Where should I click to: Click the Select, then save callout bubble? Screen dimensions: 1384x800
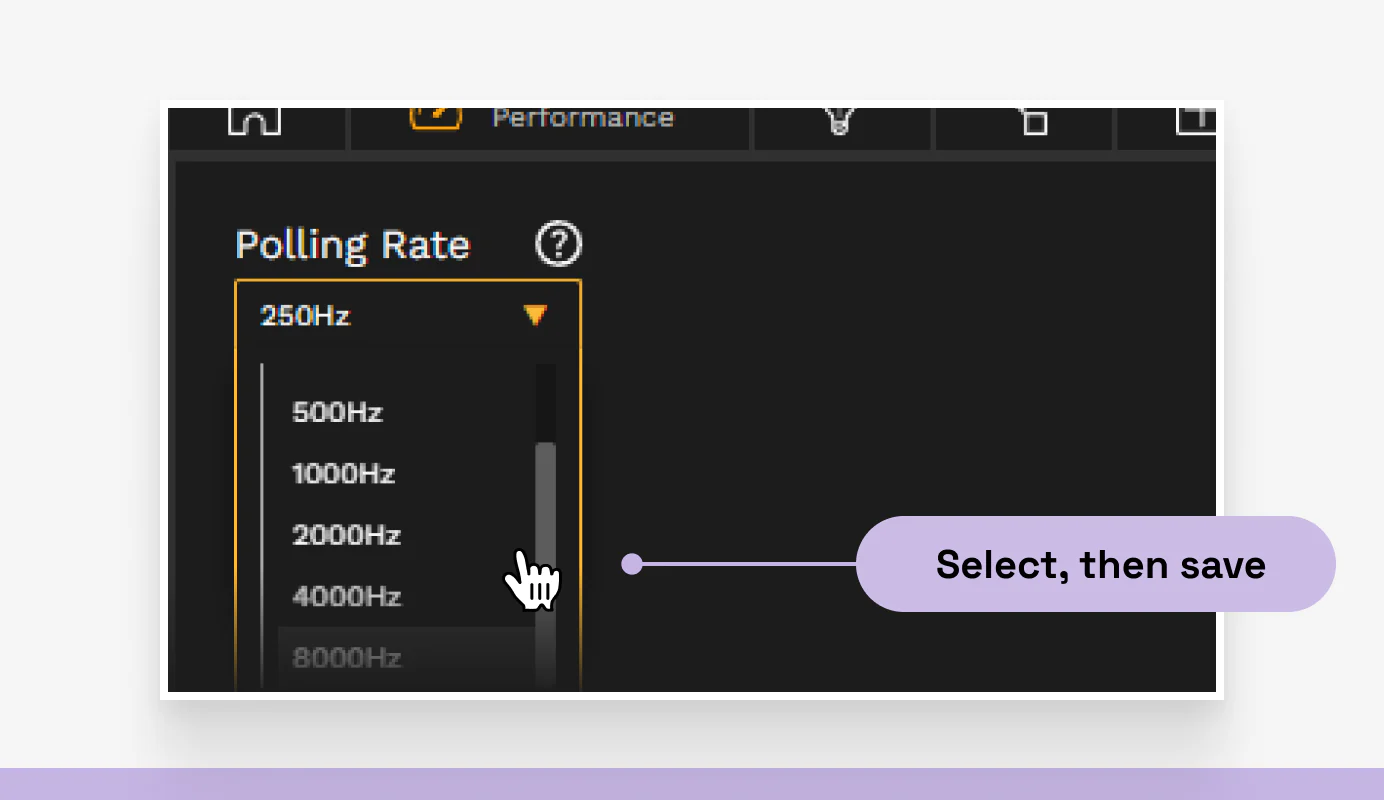[x=1100, y=564]
